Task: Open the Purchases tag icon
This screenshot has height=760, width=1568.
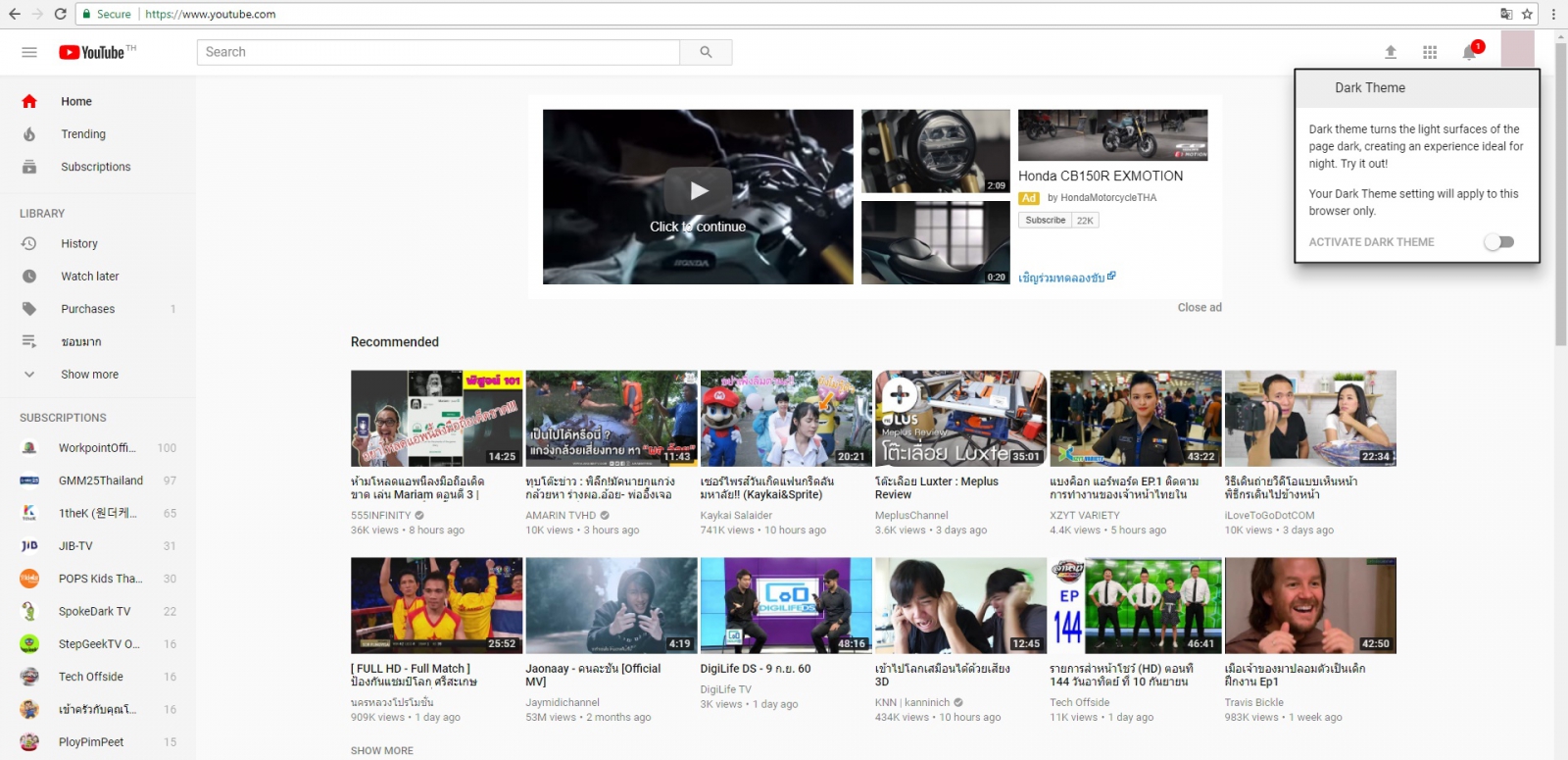Action: coord(29,309)
